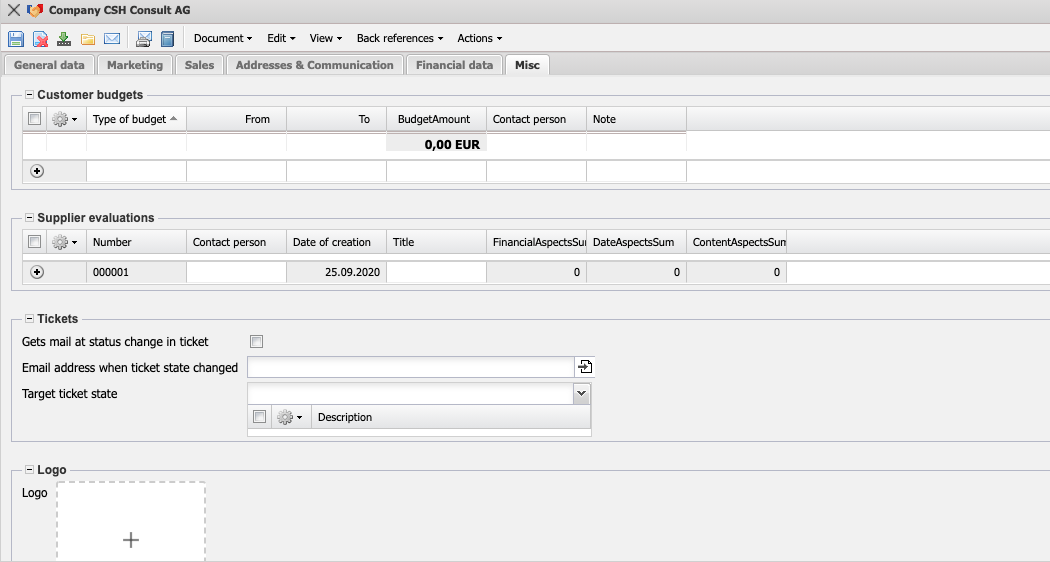Sort by Type of budget column header
Viewport: 1050px width, 562px height.
[x=135, y=119]
